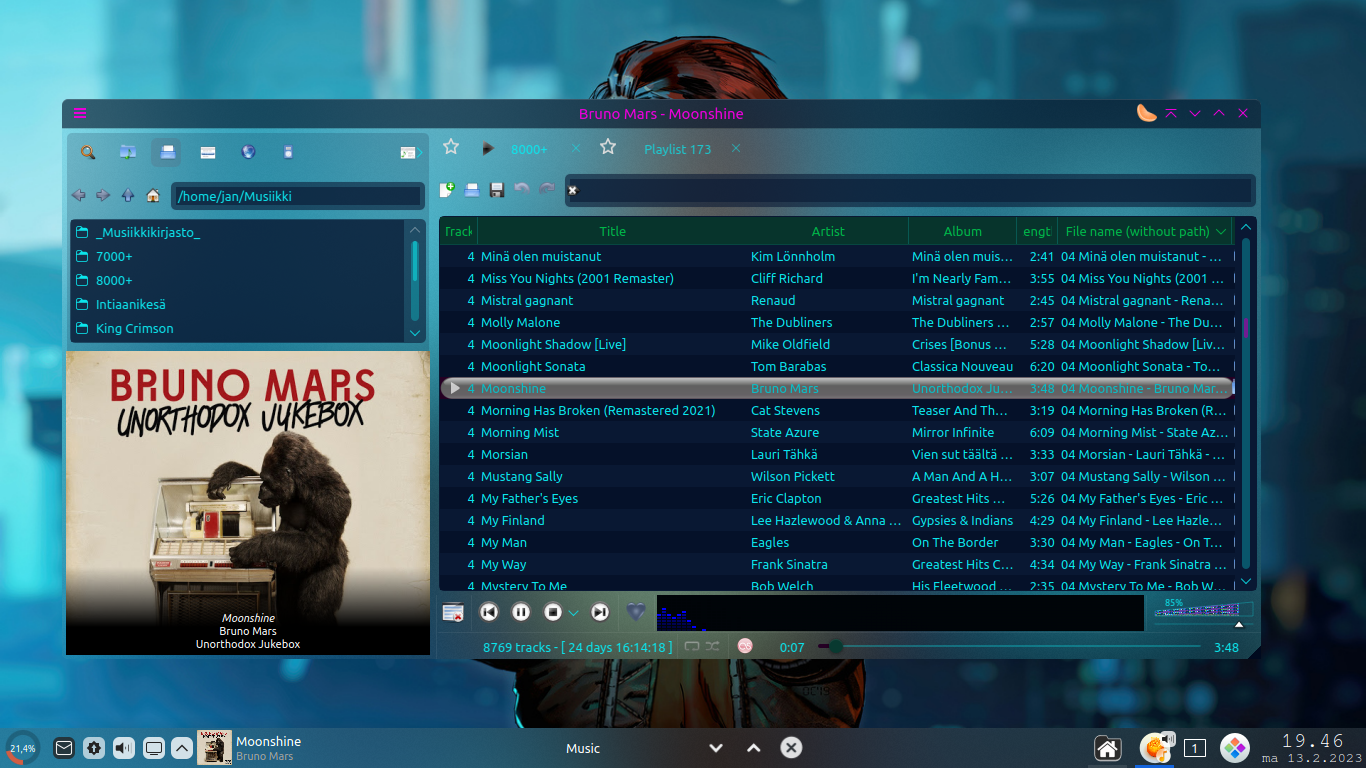
Task: Star Playlist 173 as favorite
Action: pos(608,147)
